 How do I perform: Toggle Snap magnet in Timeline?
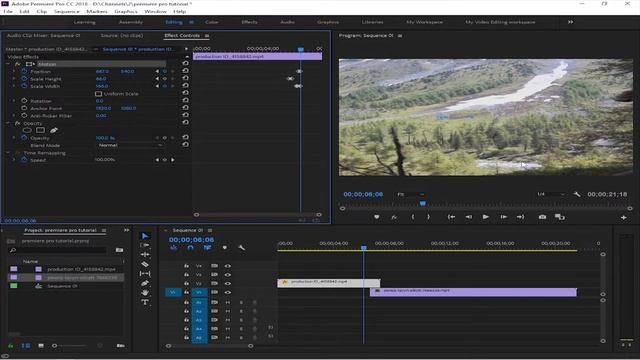[191, 248]
